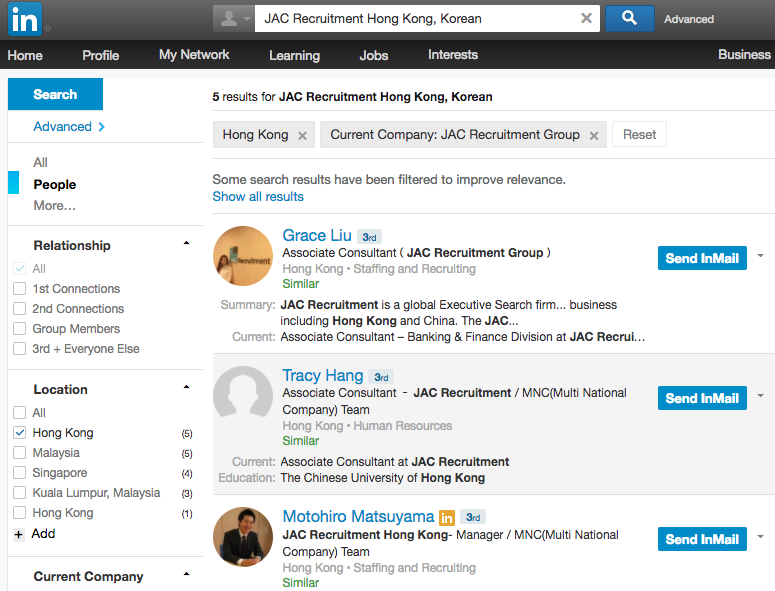Click the Add location plus icon
775x591 pixels.
coord(19,535)
